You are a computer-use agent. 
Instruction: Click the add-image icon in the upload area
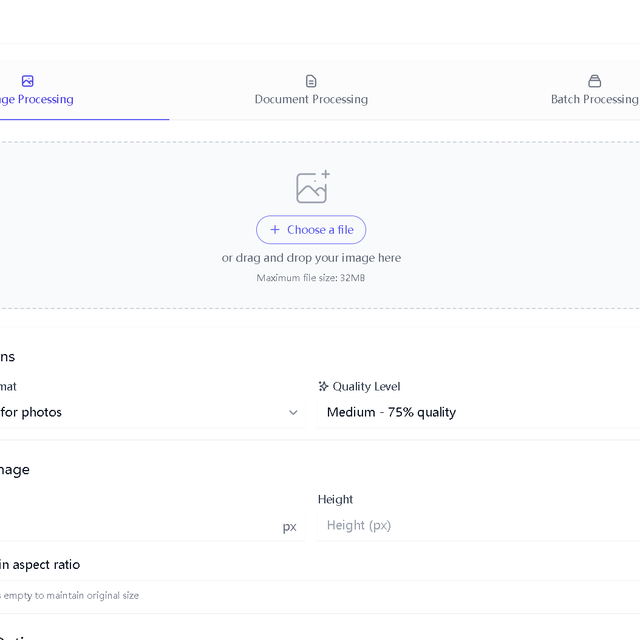pos(312,187)
